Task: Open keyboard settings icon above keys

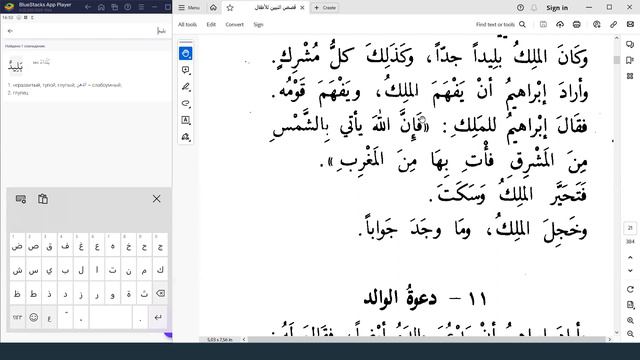Action: point(21,199)
